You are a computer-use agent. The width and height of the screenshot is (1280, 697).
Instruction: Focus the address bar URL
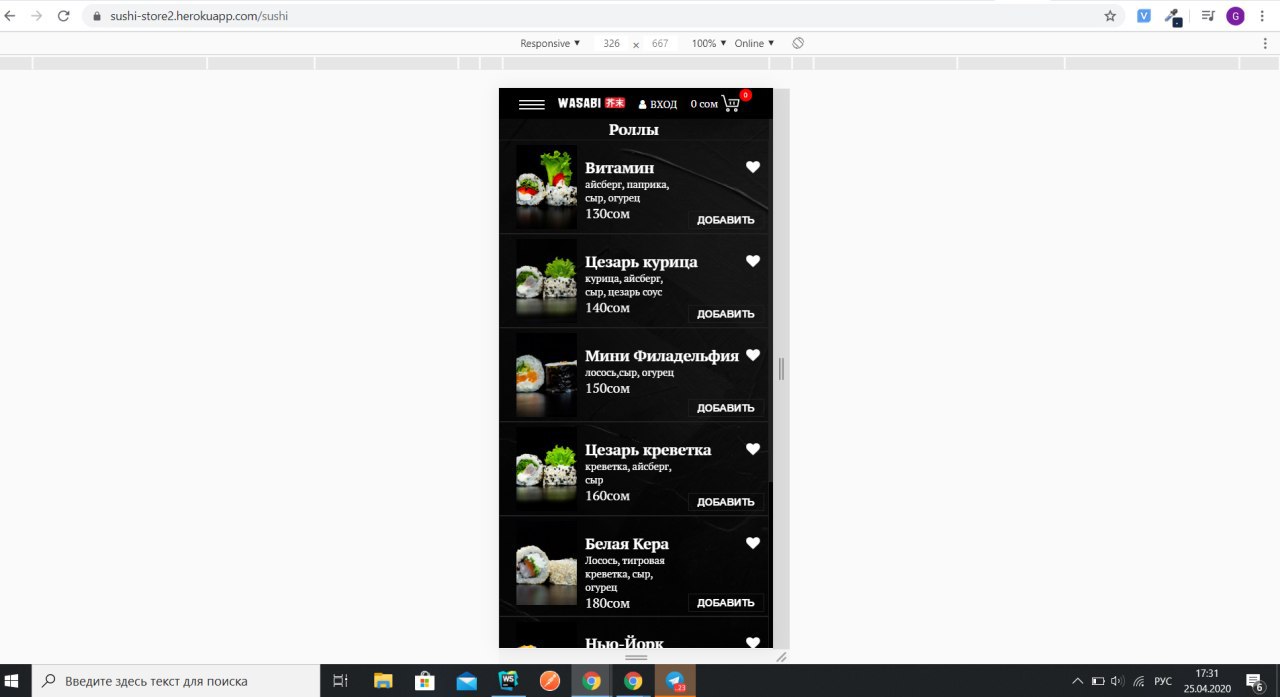(199, 16)
